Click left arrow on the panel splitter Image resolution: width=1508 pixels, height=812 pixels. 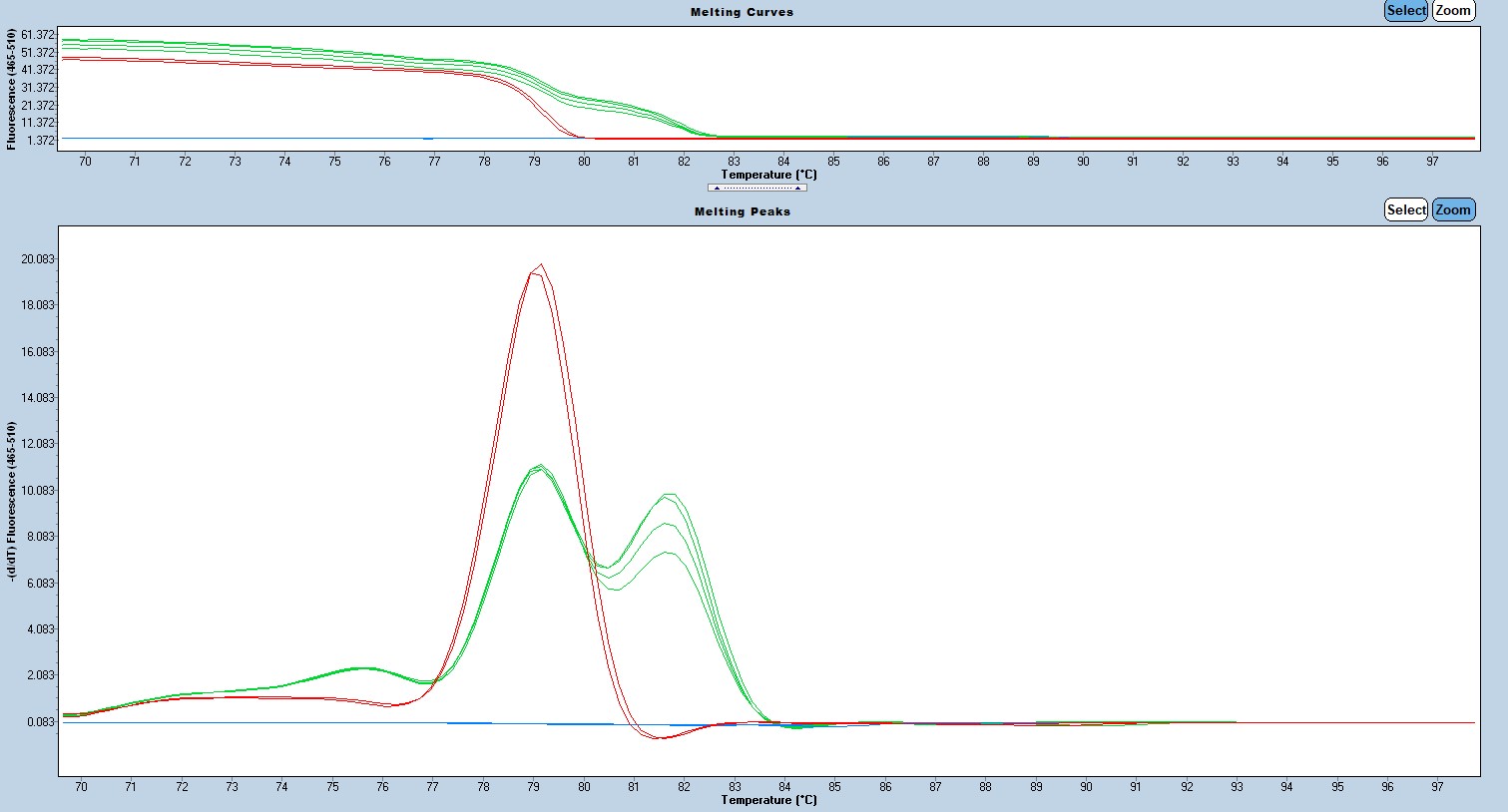717,188
